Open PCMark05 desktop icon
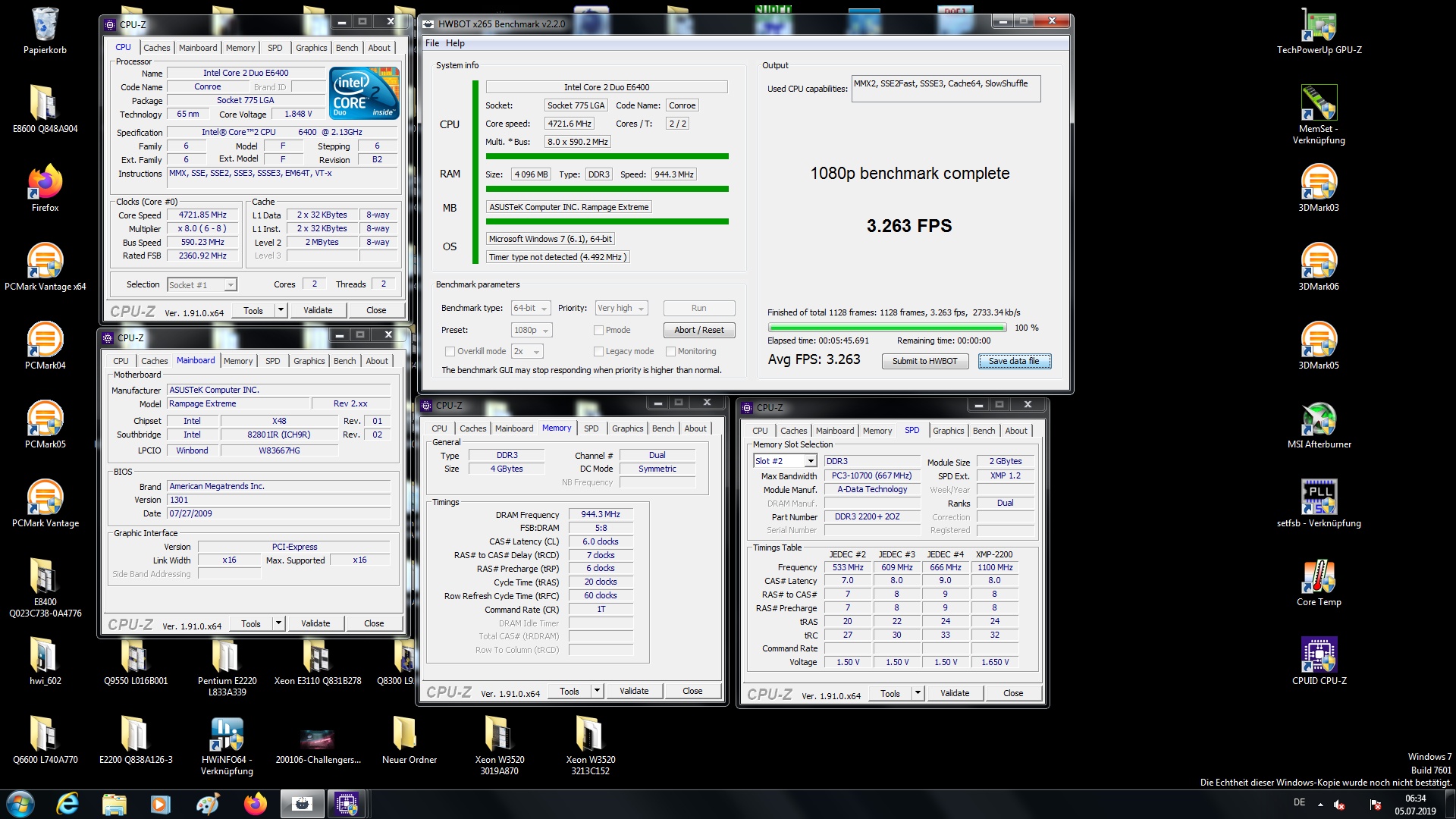This screenshot has height=819, width=1456. [45, 424]
